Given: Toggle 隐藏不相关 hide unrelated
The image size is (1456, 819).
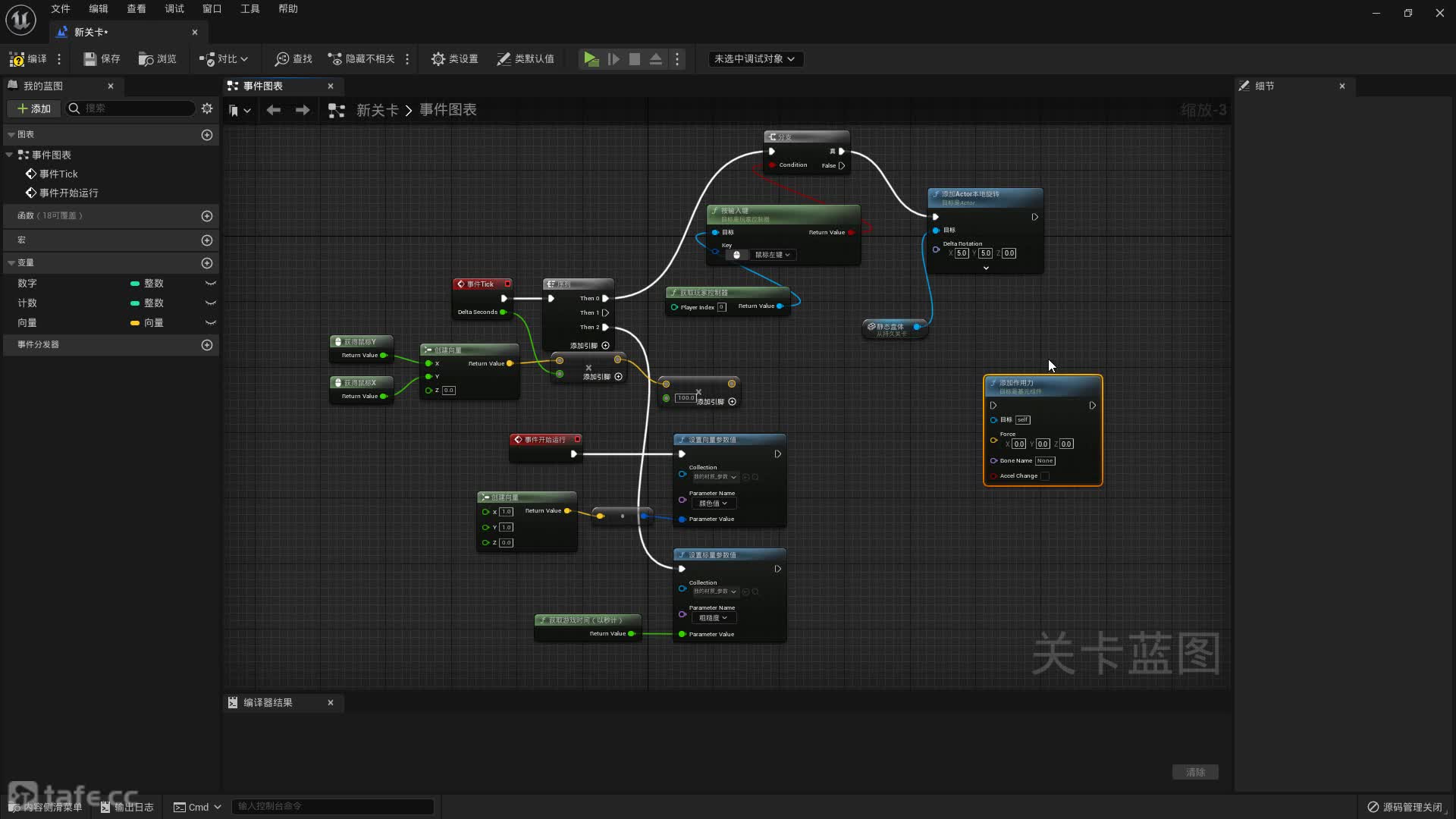Looking at the screenshot, I should [x=361, y=58].
